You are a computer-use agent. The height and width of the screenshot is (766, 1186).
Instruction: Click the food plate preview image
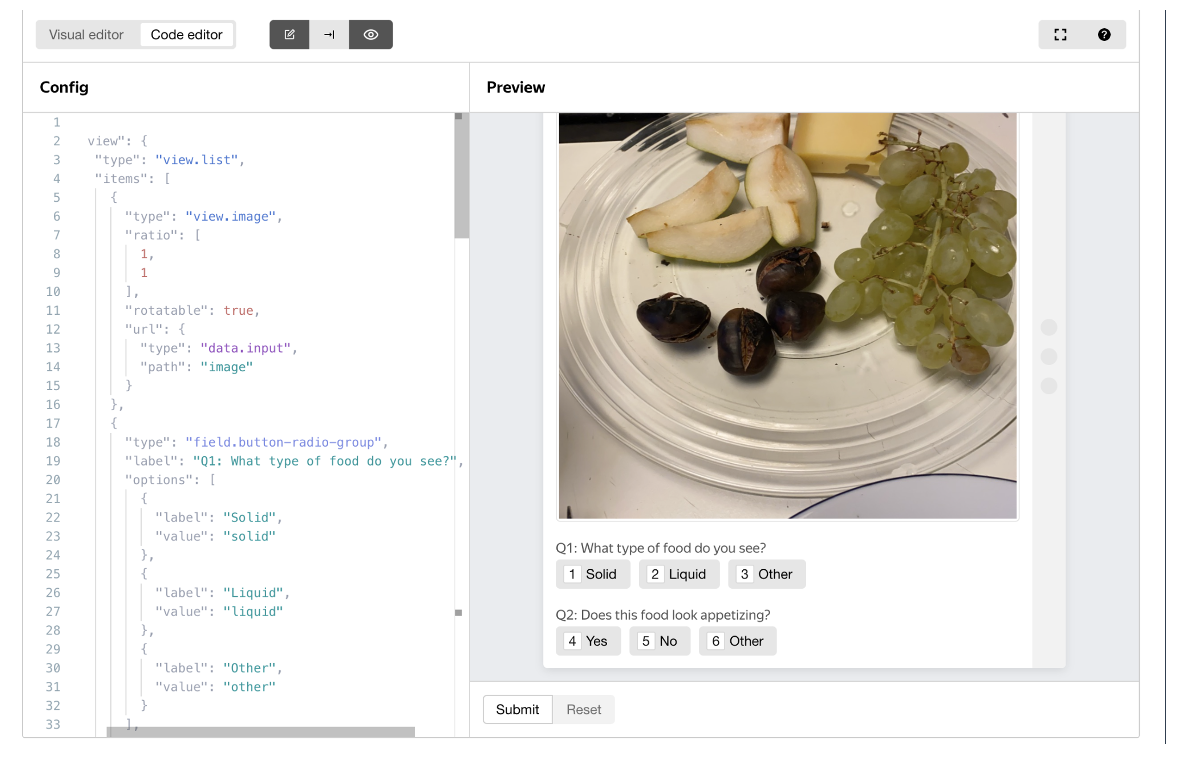[x=787, y=315]
